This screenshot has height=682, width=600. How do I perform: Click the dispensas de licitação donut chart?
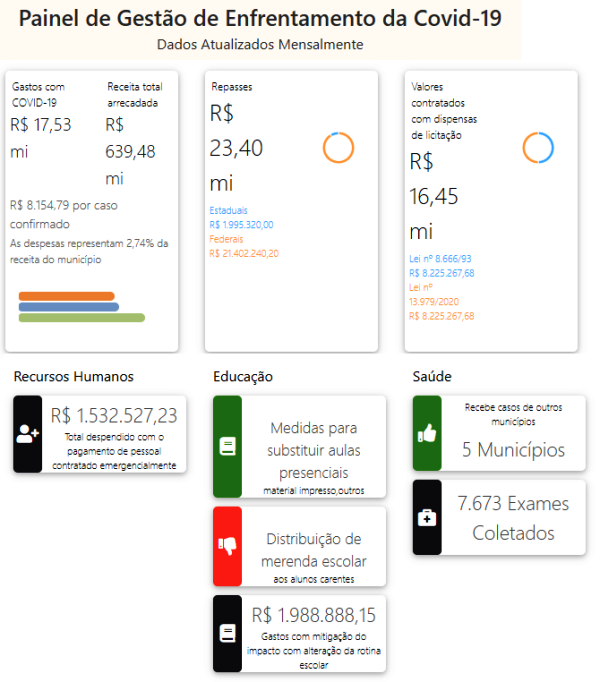point(538,148)
